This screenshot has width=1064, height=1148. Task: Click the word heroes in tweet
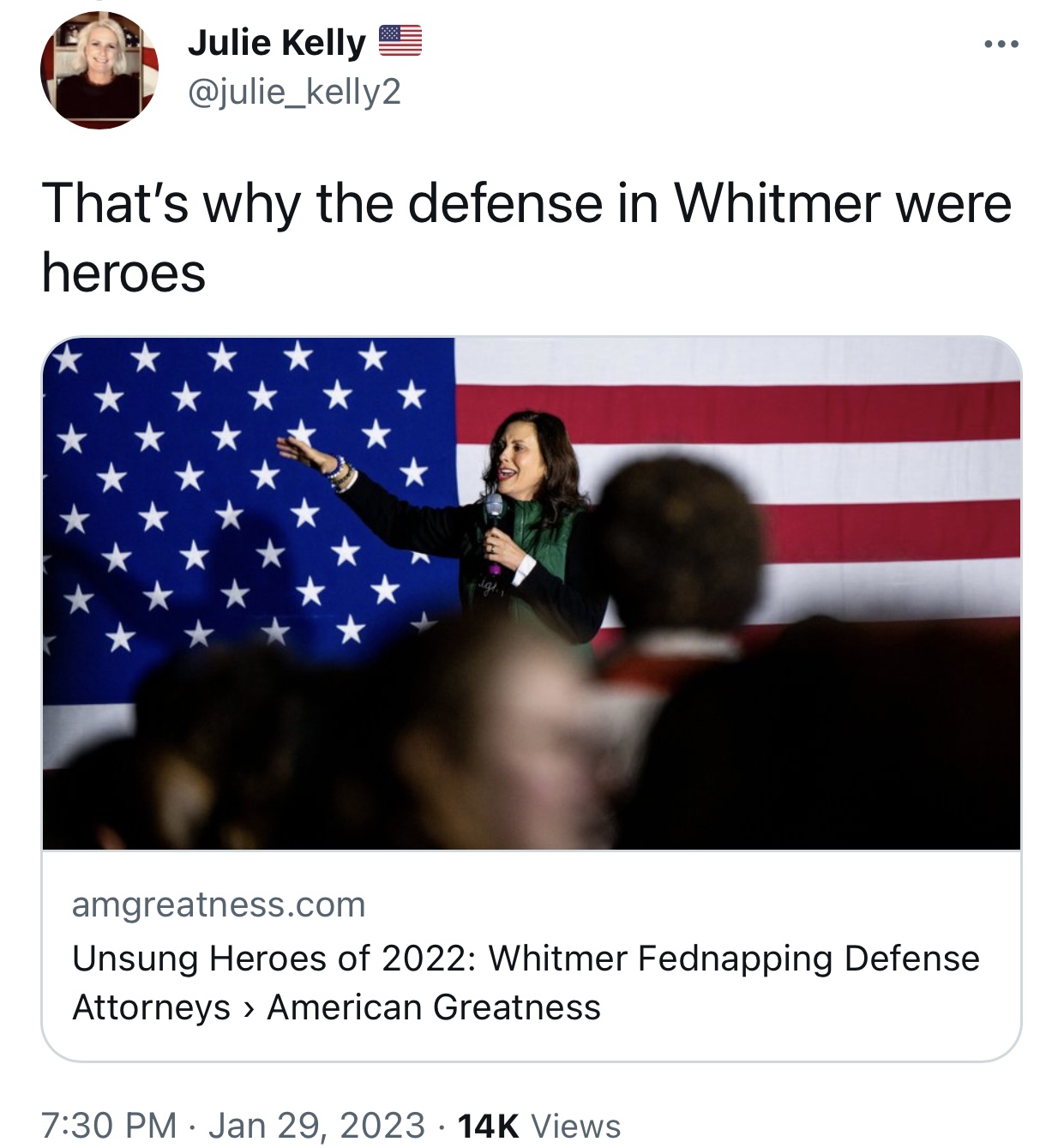(123, 273)
